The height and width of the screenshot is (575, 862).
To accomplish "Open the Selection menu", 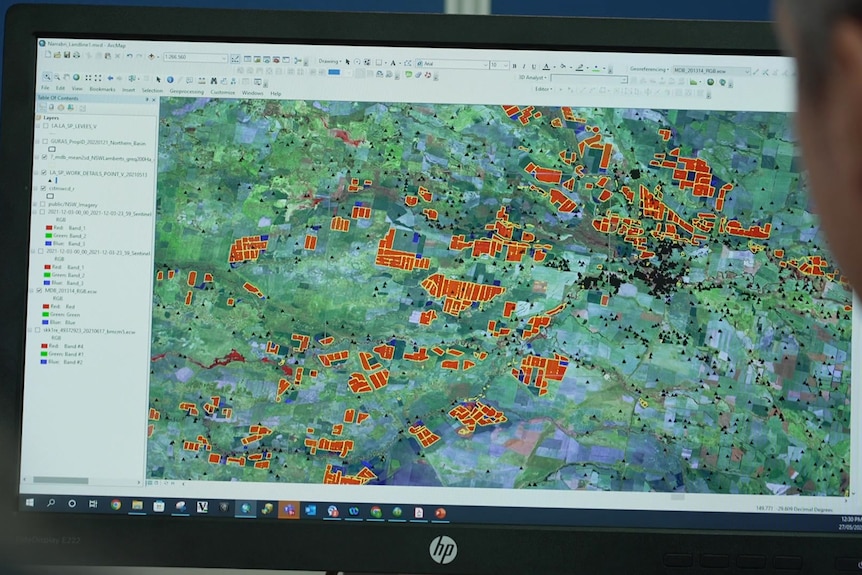I will [152, 90].
